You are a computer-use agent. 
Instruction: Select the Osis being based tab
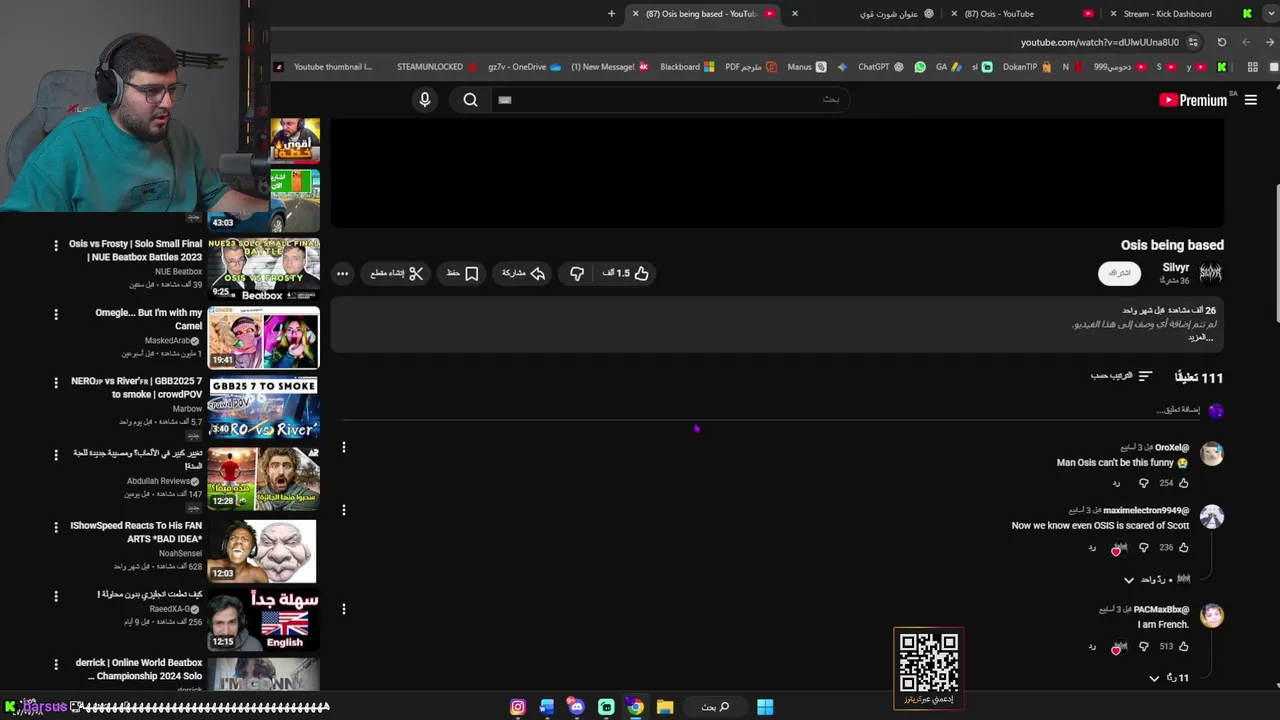click(702, 14)
